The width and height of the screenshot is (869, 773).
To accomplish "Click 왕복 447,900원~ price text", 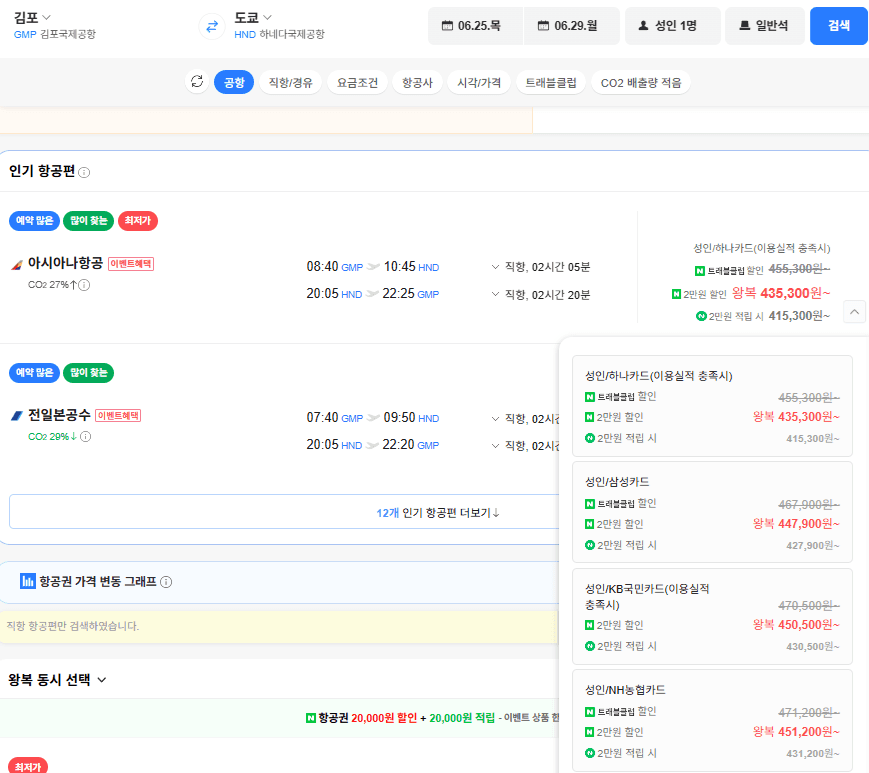I will (796, 524).
